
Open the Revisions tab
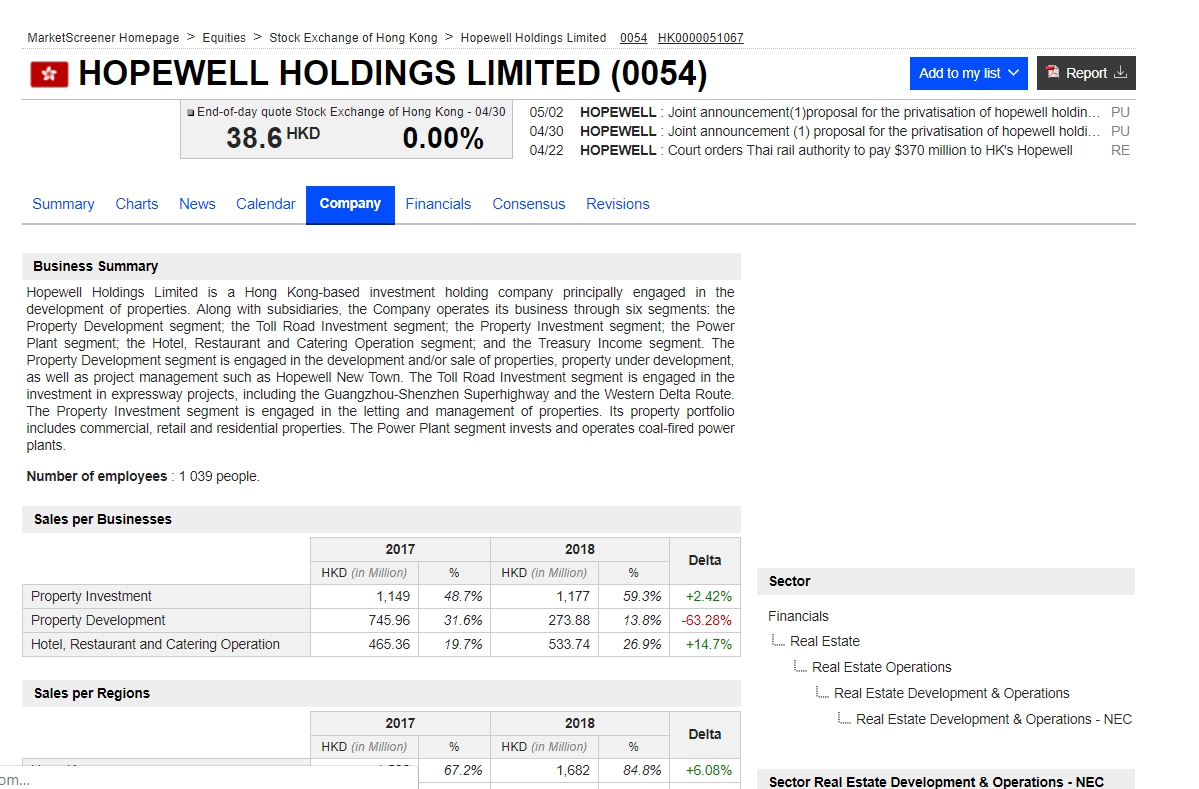pyautogui.click(x=617, y=204)
